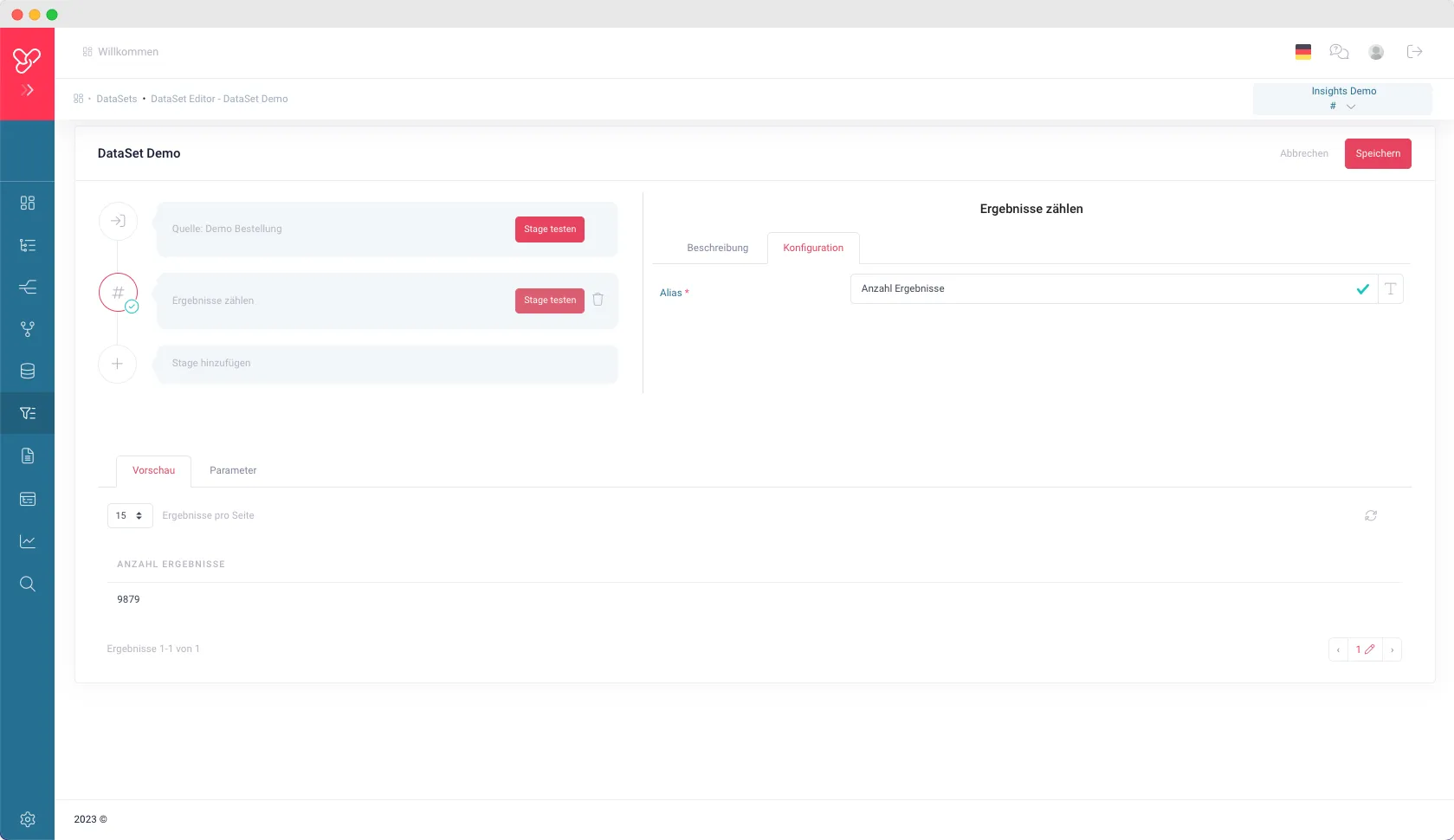Open the flow merge icon in sidebar

click(28, 287)
